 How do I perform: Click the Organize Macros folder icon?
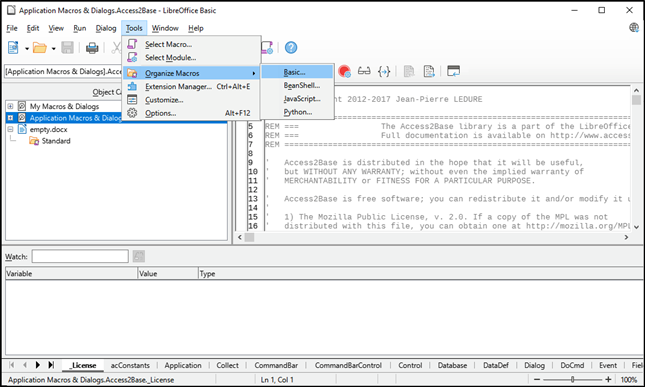132,73
